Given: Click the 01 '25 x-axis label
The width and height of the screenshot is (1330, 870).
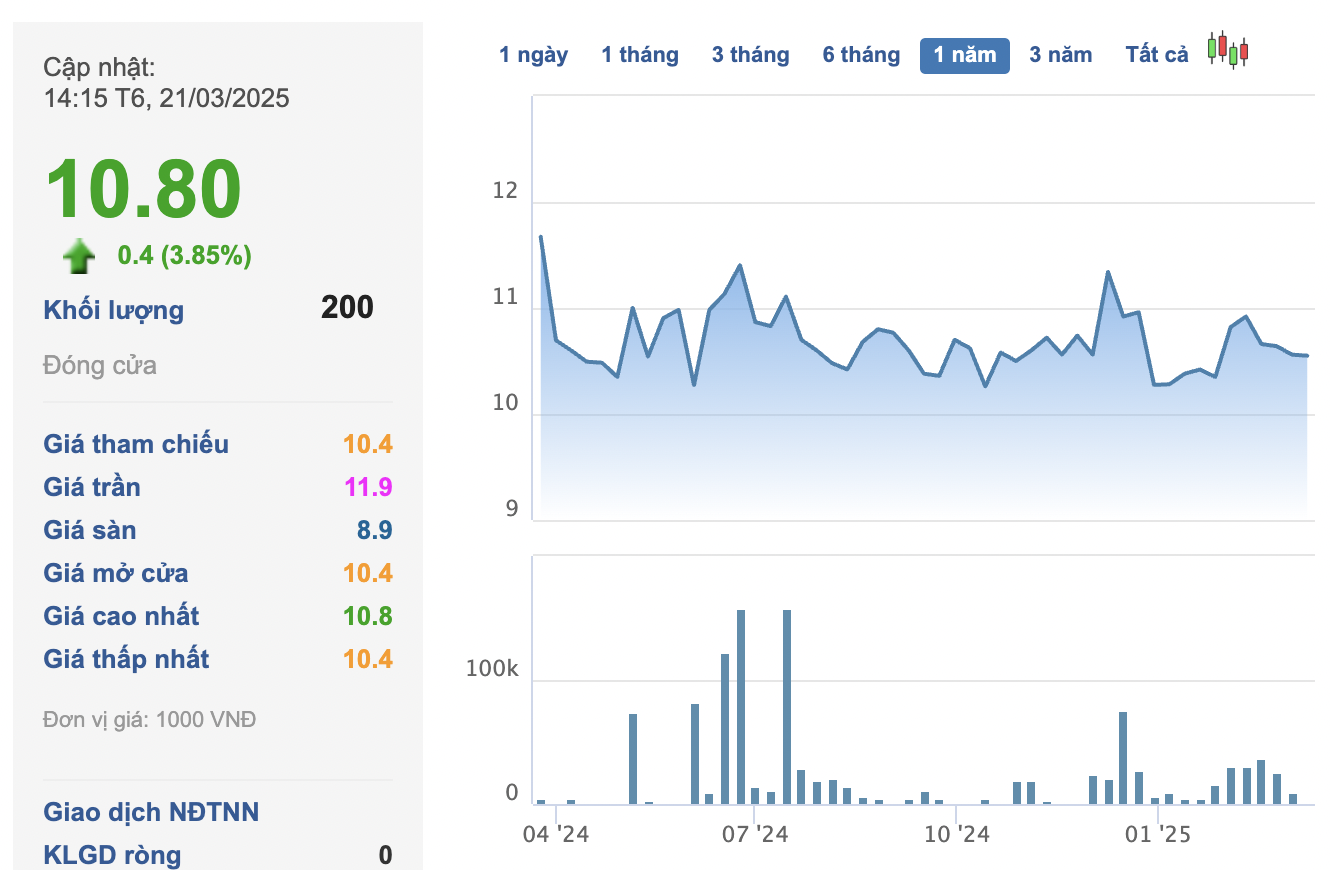Looking at the screenshot, I should coord(1158,833).
